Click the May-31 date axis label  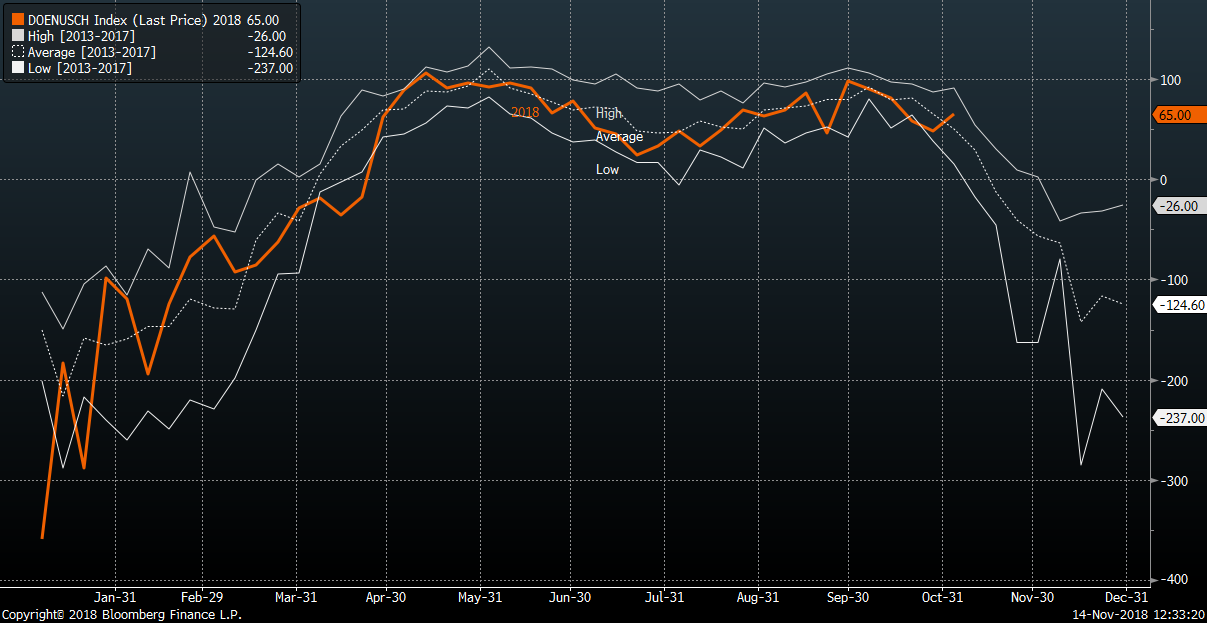(x=481, y=597)
